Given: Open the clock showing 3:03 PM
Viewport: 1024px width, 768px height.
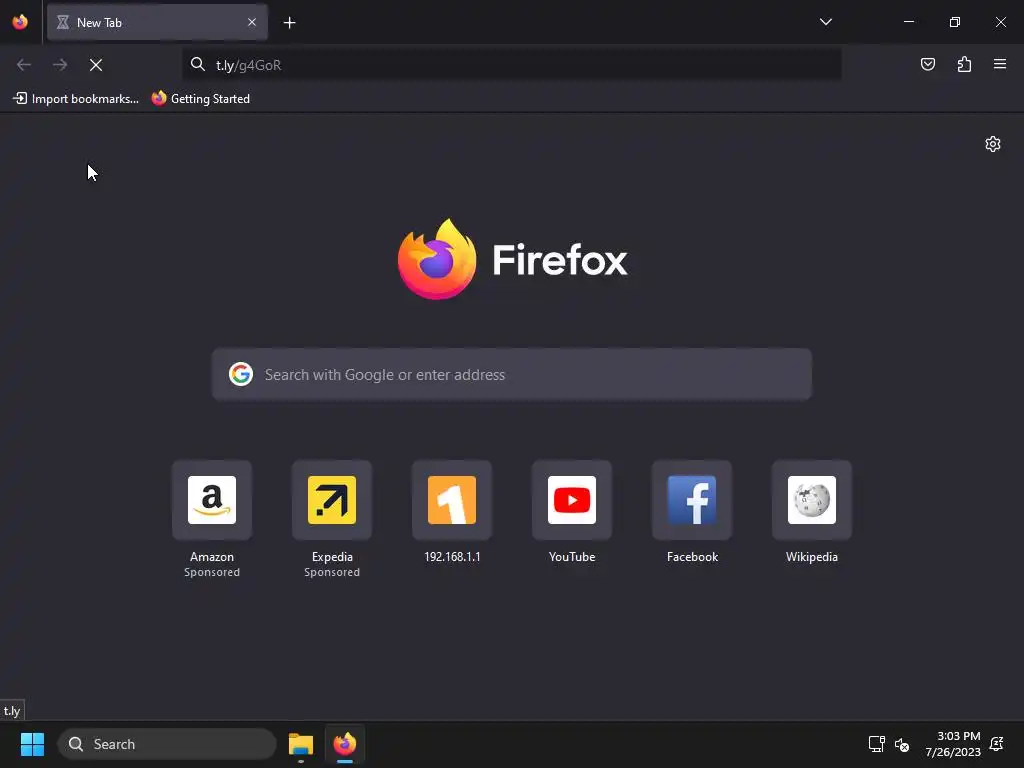Looking at the screenshot, I should coord(952,744).
